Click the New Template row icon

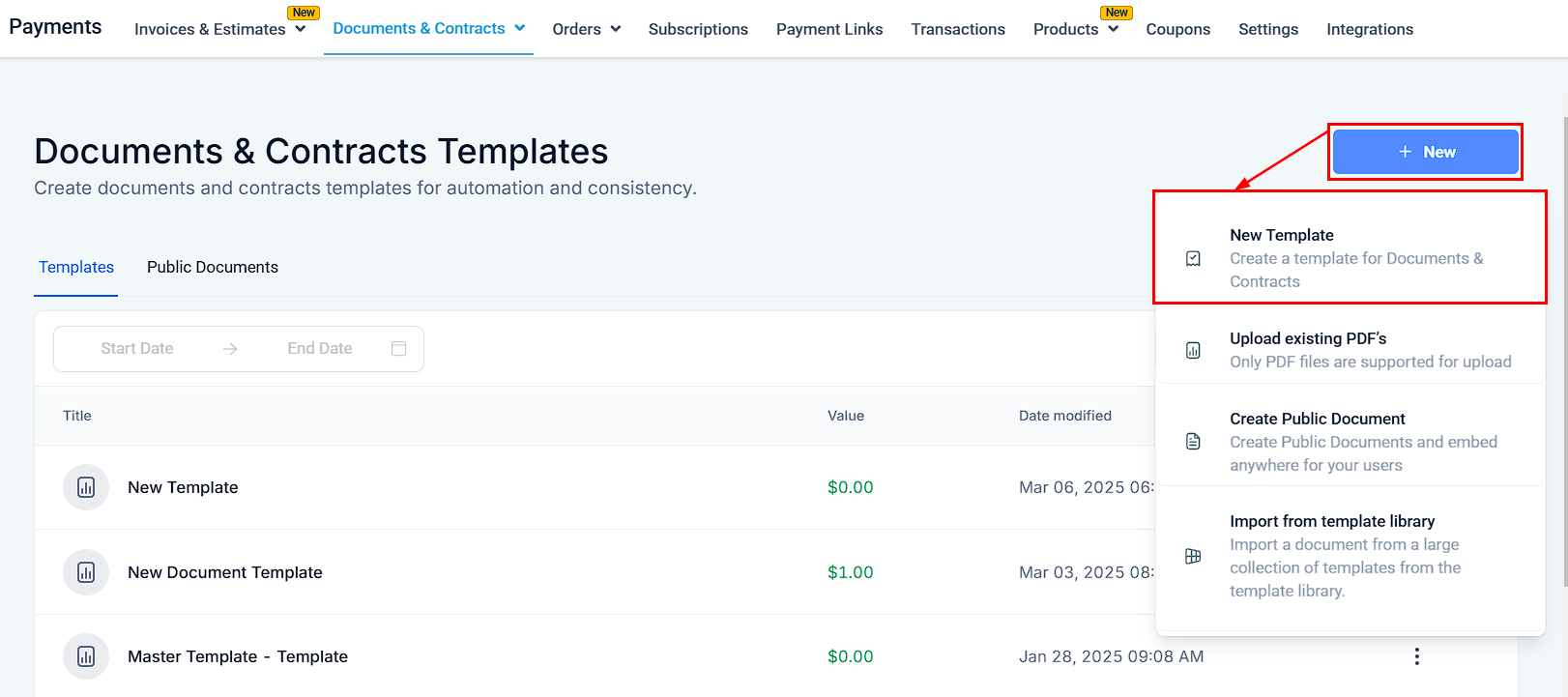86,487
